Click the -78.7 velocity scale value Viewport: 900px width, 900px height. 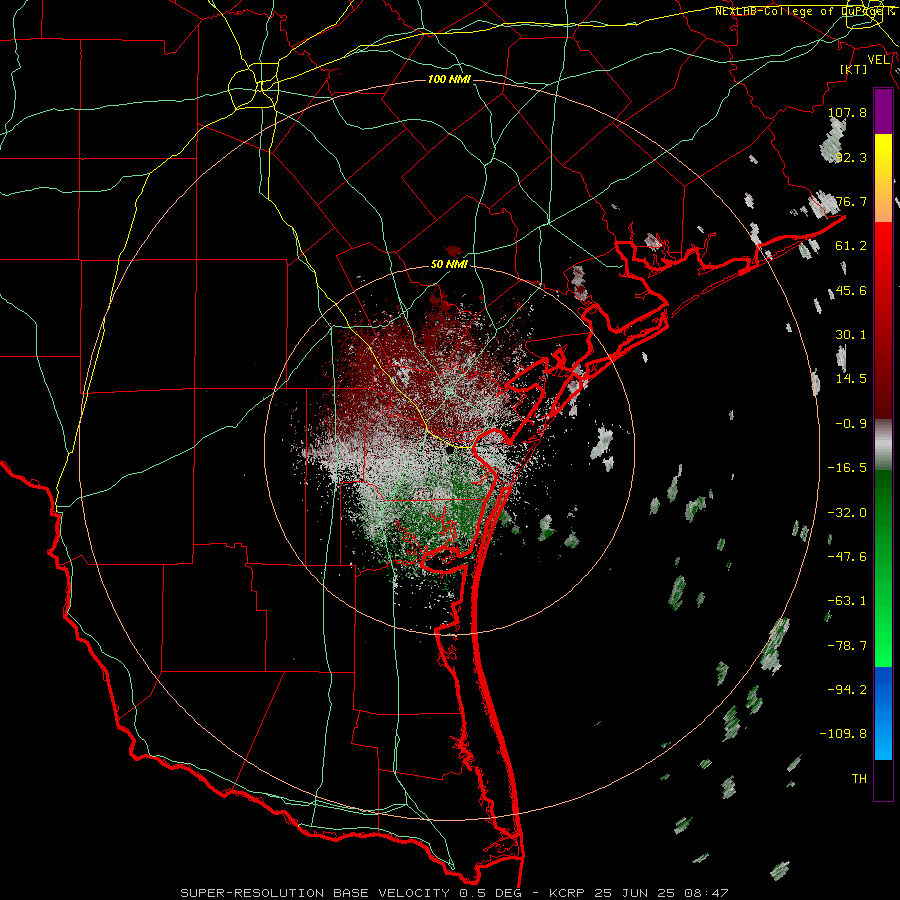pyautogui.click(x=848, y=646)
